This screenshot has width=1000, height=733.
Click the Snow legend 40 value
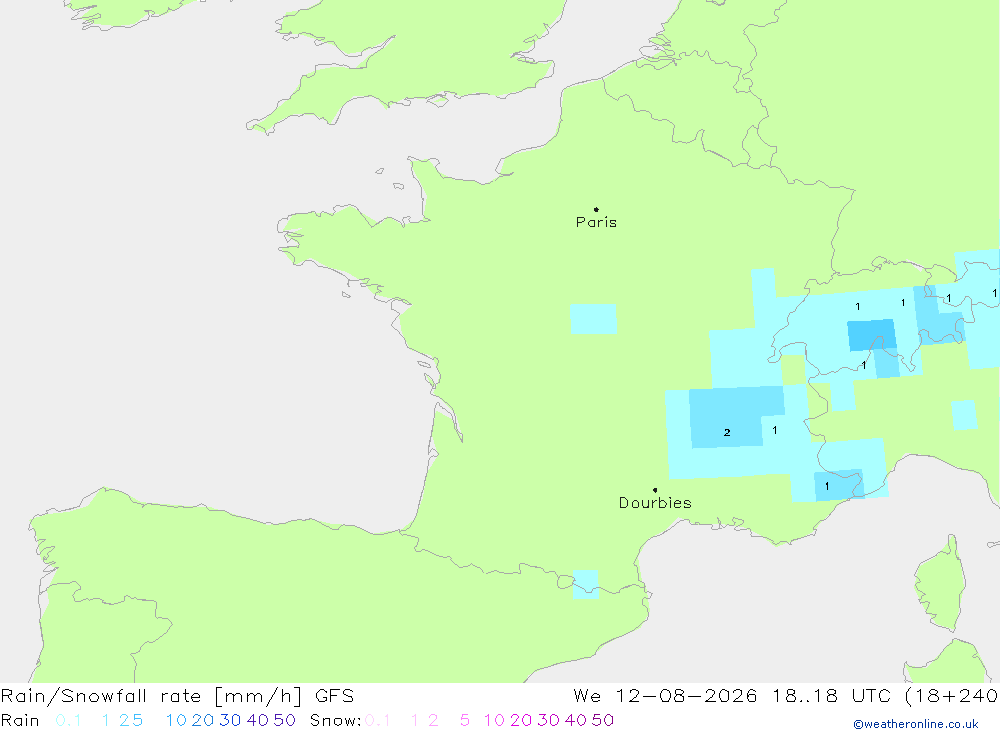point(576,720)
